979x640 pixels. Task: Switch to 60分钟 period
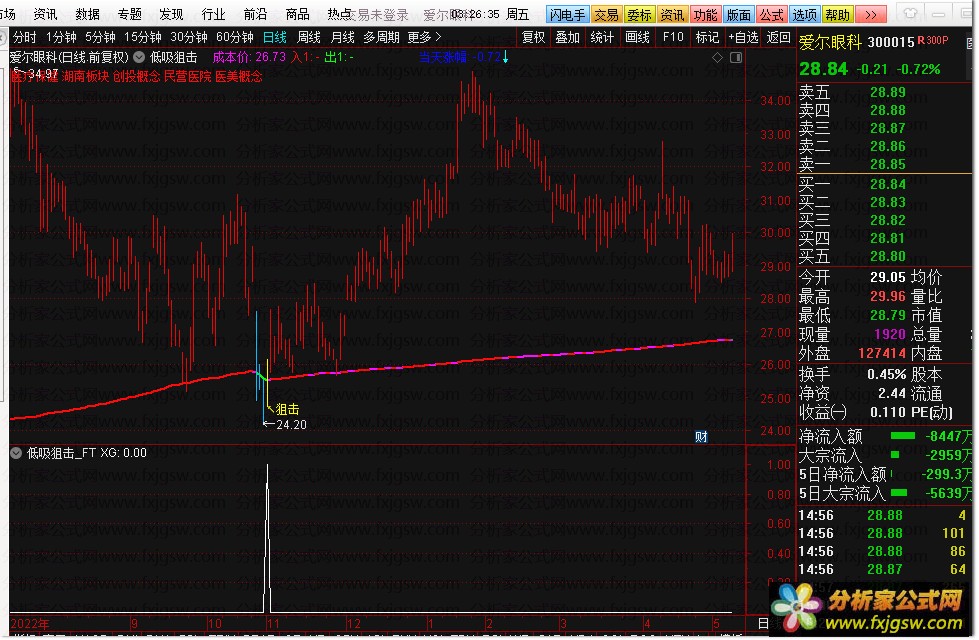tap(235, 37)
